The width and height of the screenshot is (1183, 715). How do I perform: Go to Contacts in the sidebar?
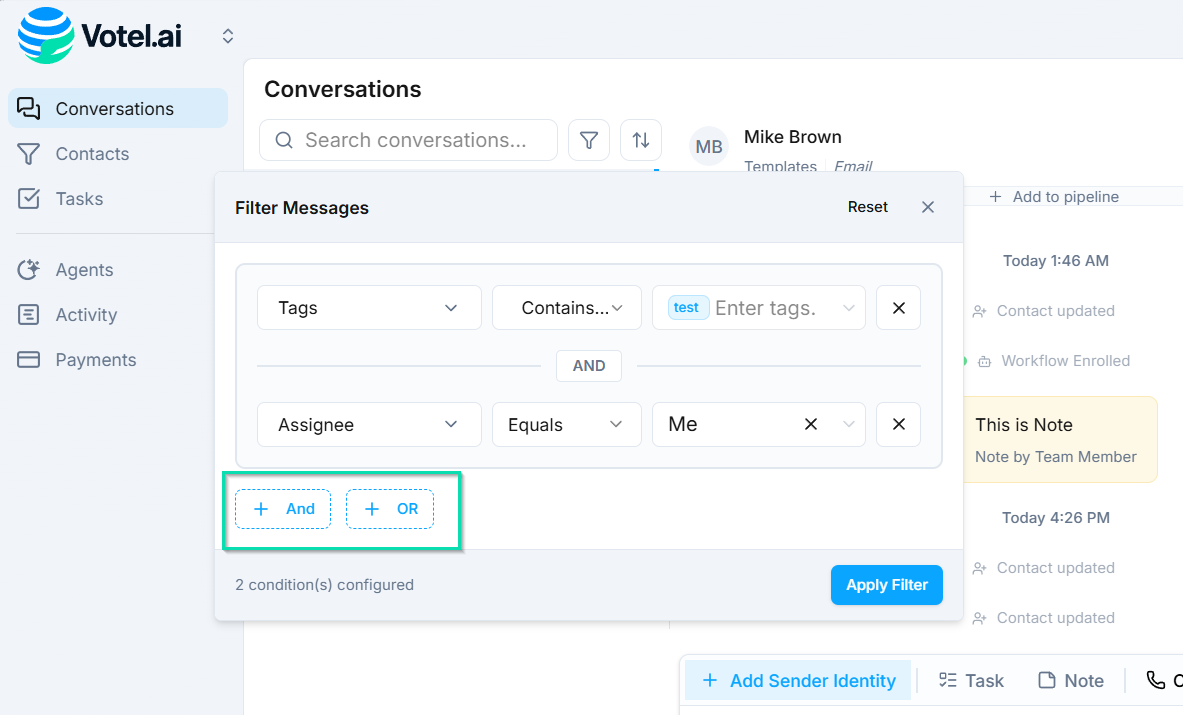click(x=92, y=154)
